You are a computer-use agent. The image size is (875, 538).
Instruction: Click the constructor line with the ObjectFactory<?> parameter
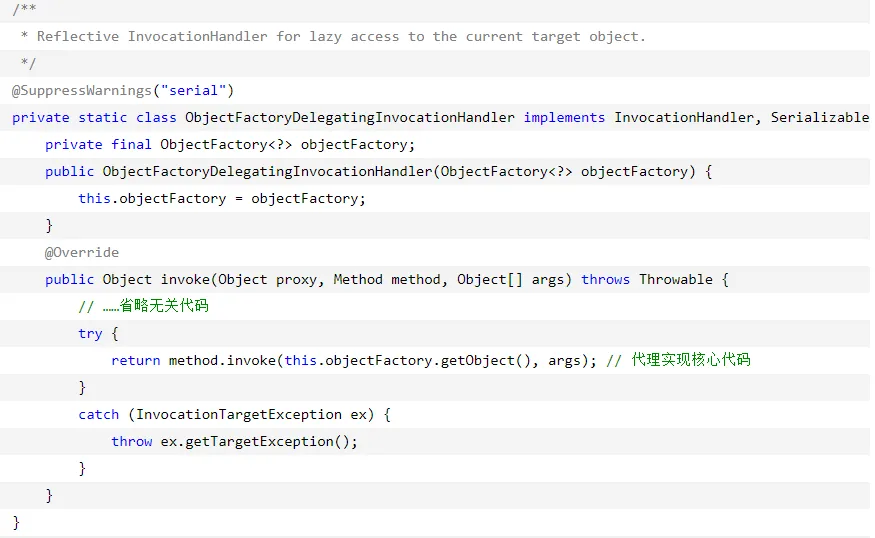coord(378,171)
